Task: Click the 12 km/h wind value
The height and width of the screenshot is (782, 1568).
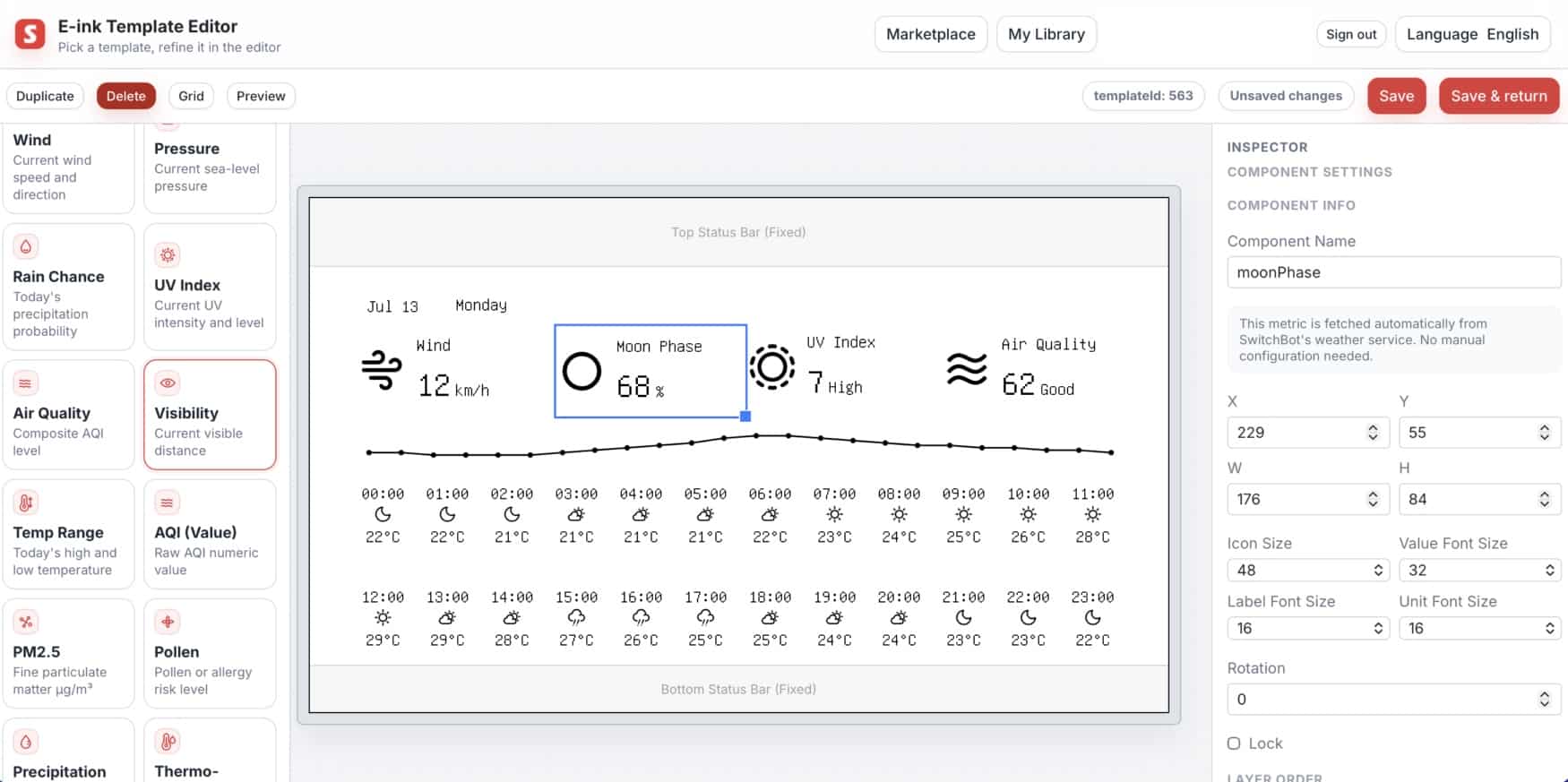Action: click(x=453, y=386)
